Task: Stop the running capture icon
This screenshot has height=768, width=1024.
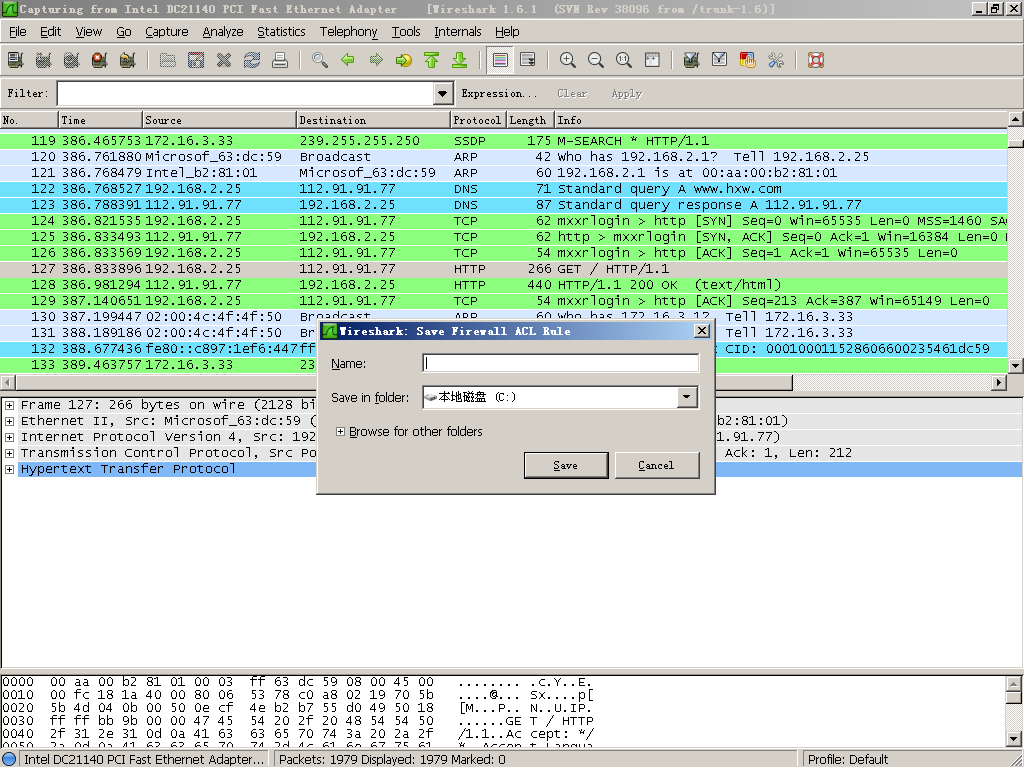Action: click(100, 60)
